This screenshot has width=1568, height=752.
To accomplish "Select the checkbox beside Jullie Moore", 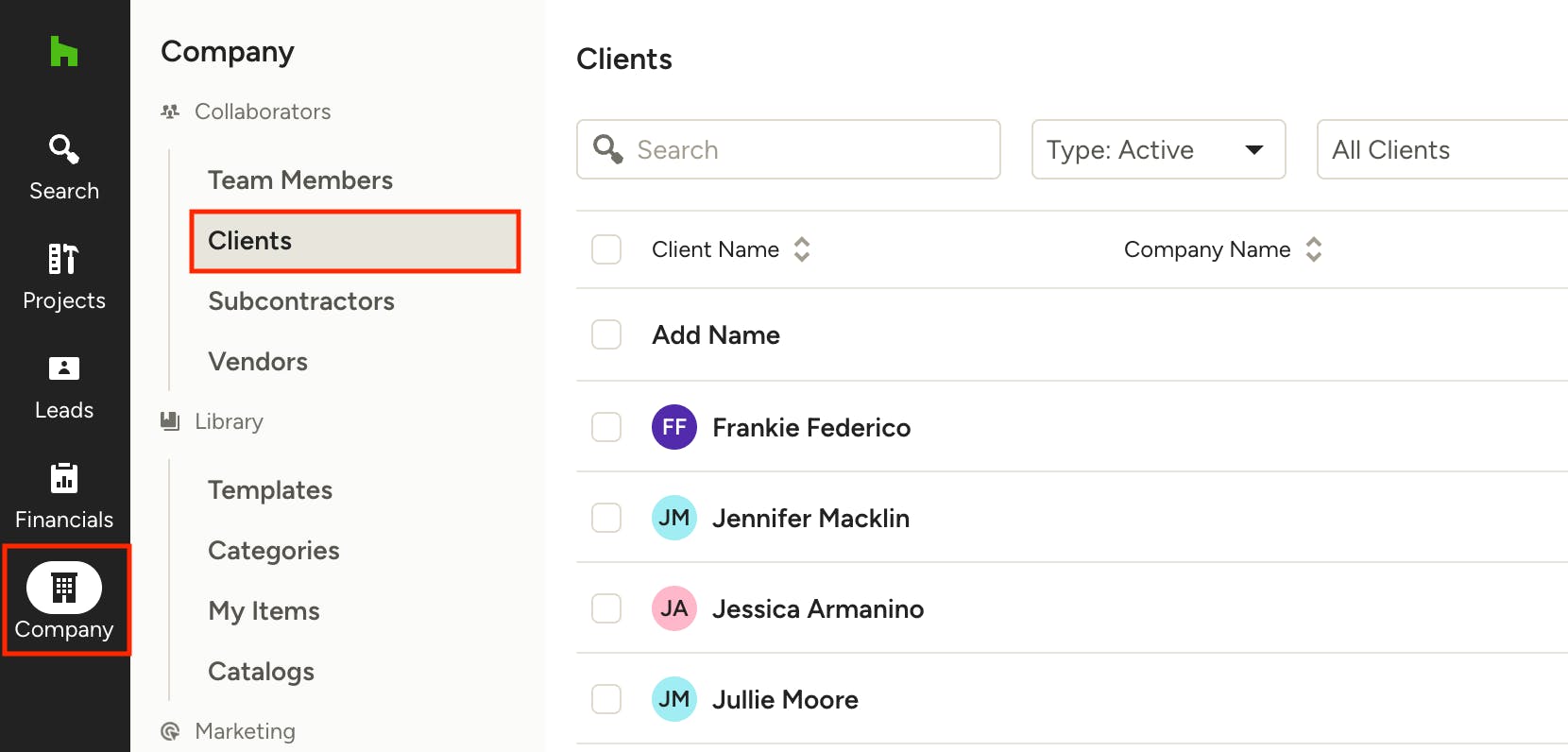I will click(606, 699).
